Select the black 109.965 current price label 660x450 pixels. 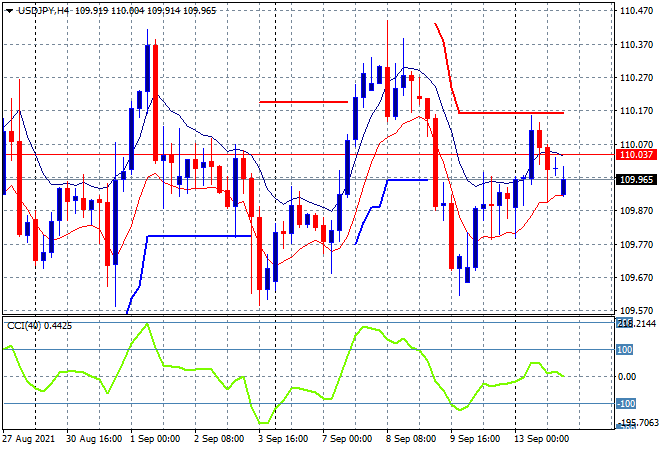(x=636, y=180)
